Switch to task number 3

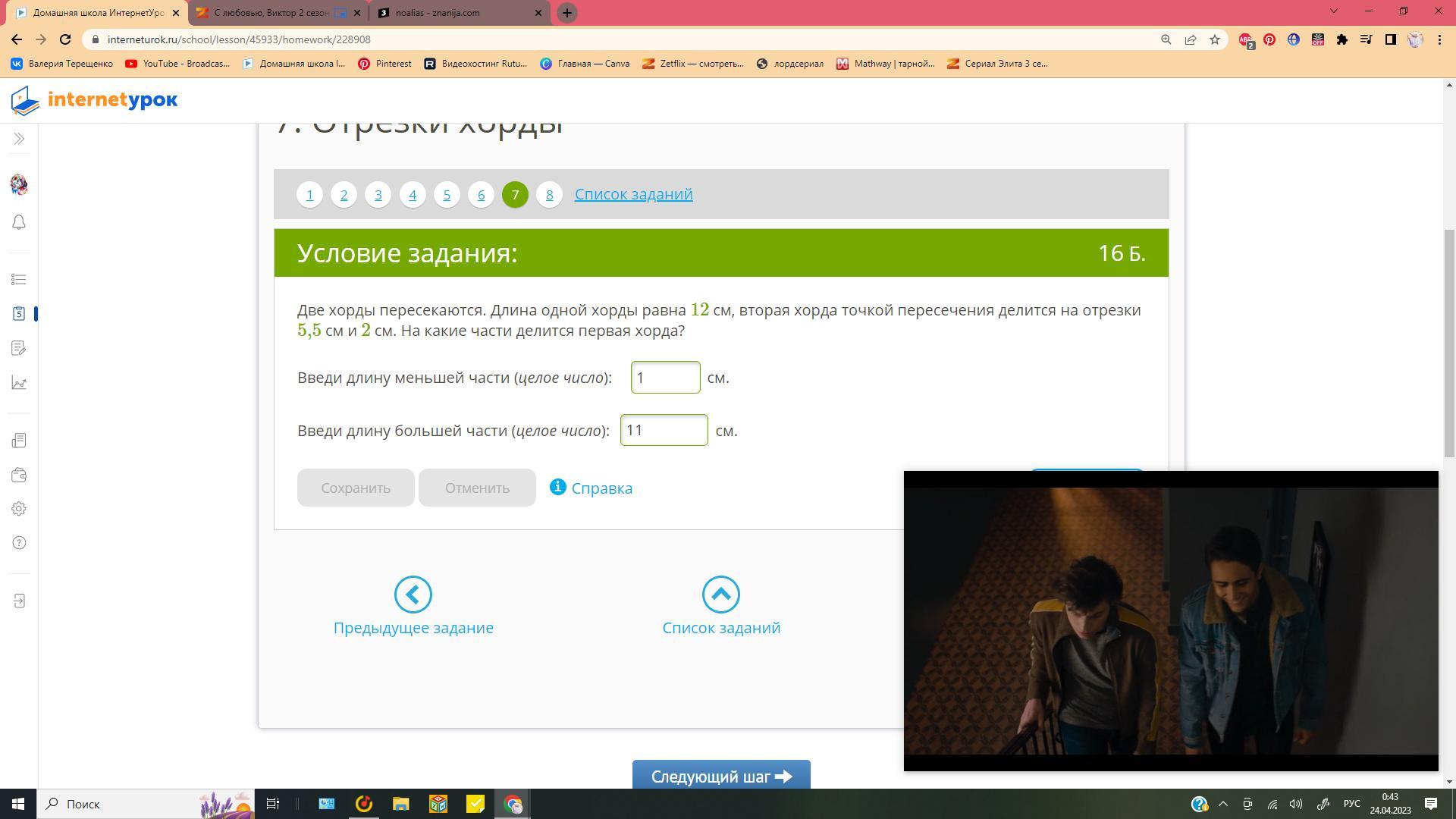[378, 195]
